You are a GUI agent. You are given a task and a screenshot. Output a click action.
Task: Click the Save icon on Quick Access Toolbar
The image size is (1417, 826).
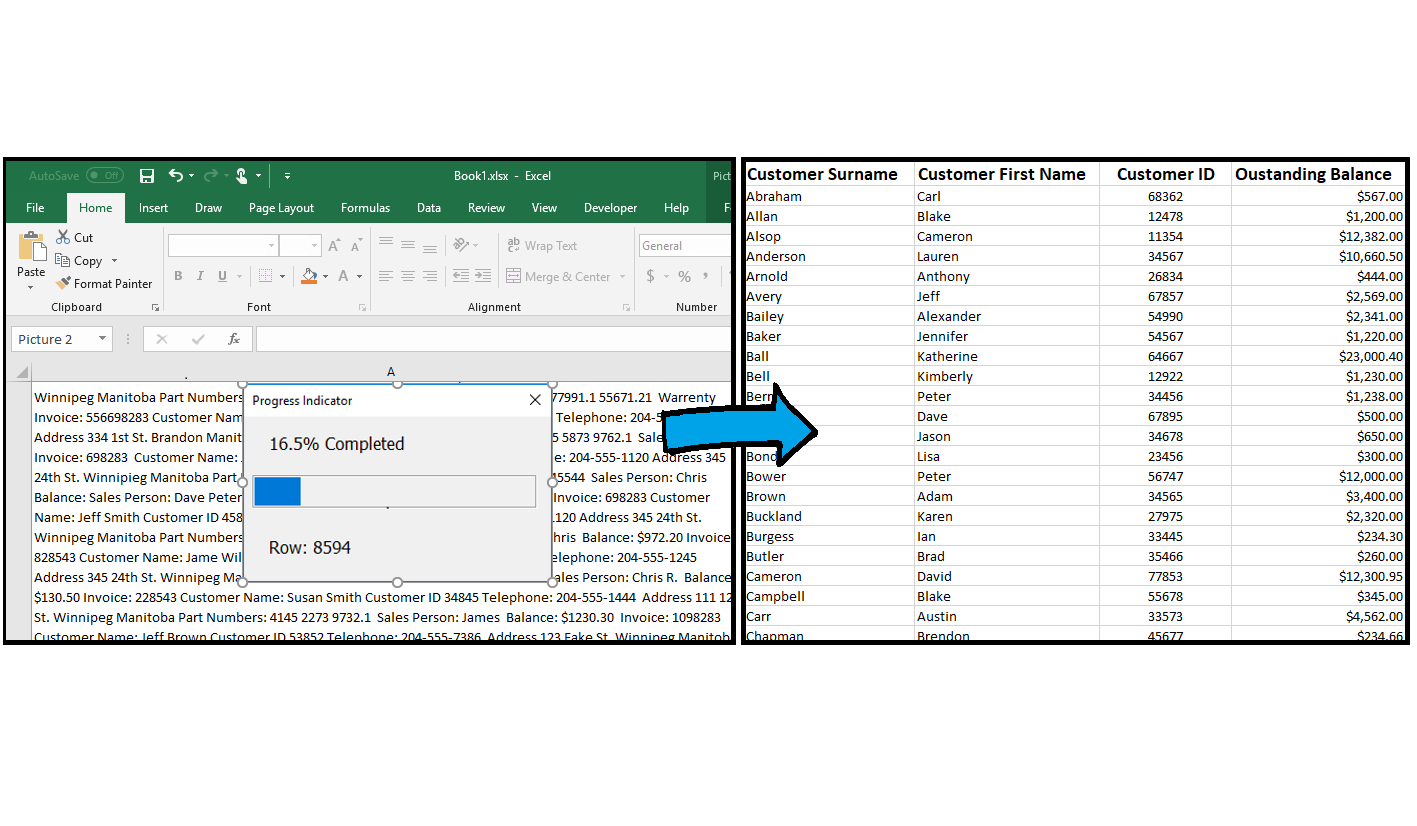[146, 175]
